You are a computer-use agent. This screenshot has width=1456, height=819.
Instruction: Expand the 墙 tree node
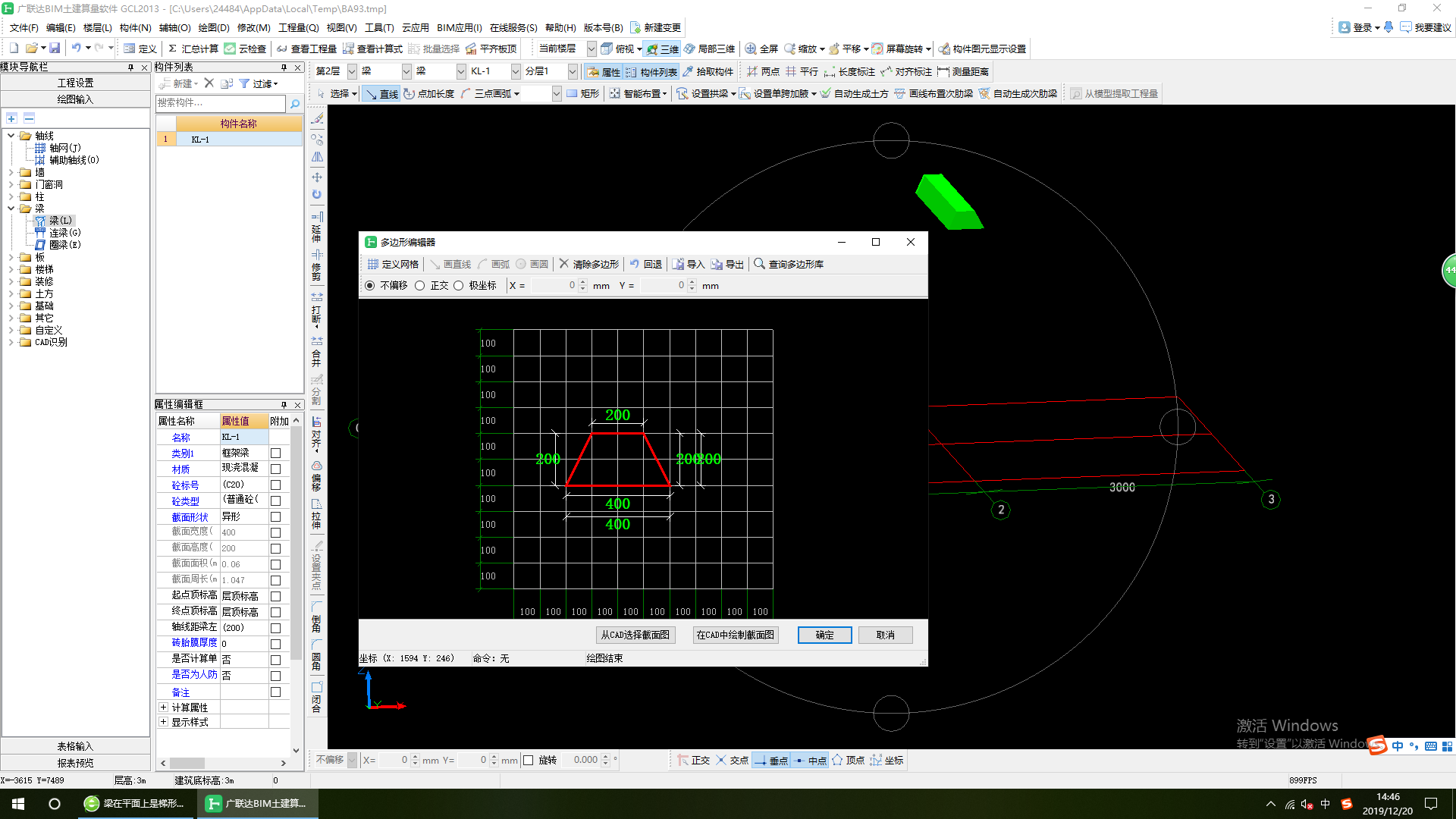[11, 172]
